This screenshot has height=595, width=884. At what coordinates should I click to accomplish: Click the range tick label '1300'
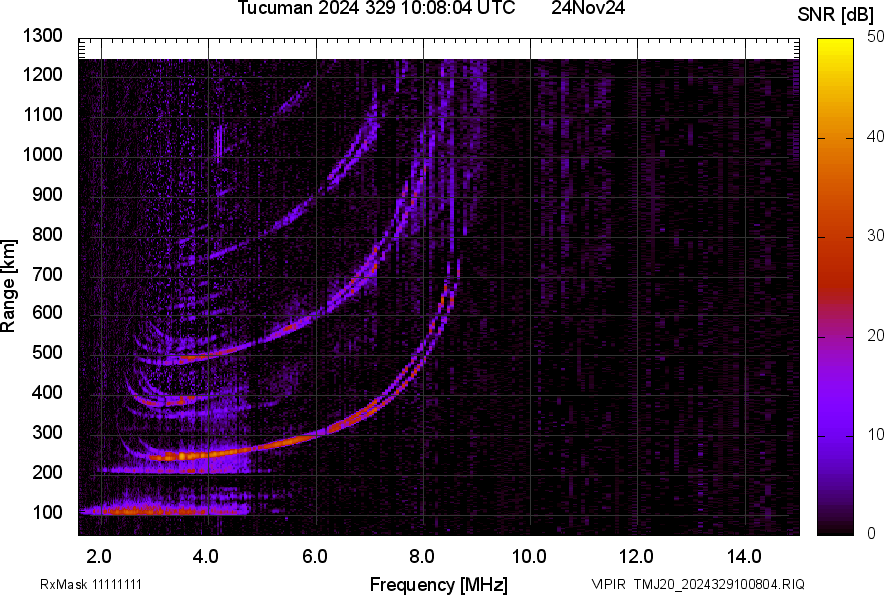[x=42, y=36]
